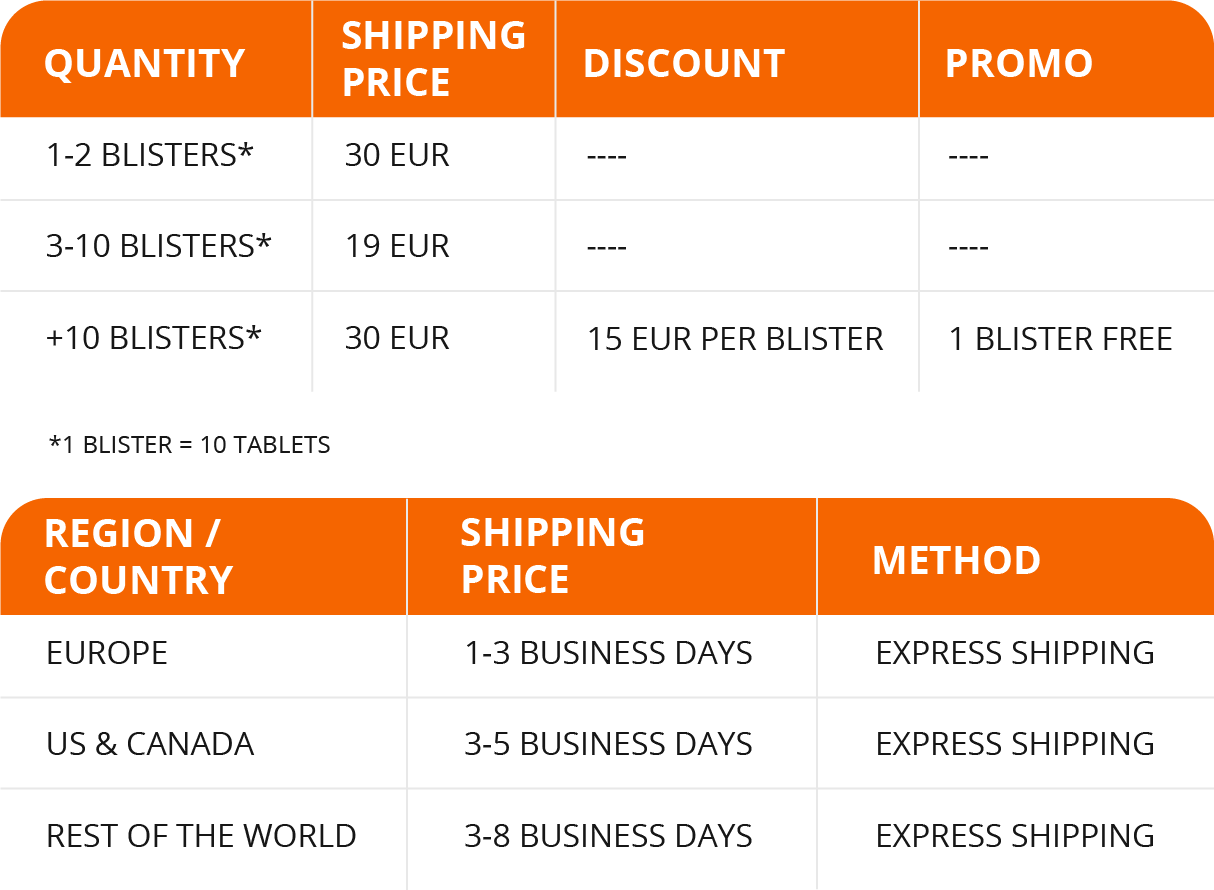The height and width of the screenshot is (890, 1214).
Task: Select the REST OF THE WORLD cell
Action: tap(201, 836)
